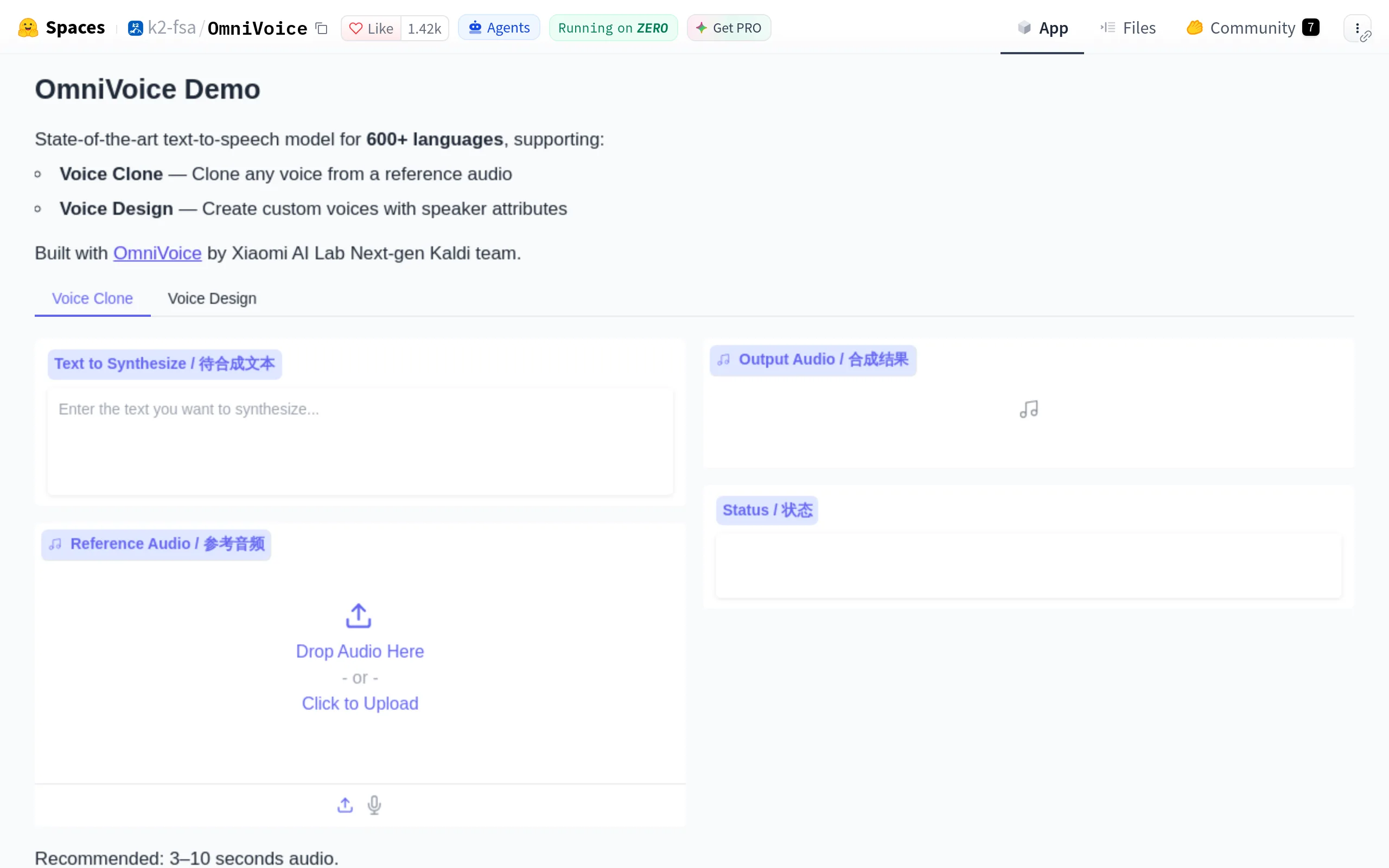This screenshot has width=1389, height=868.
Task: Click the Output Audio music note placeholder
Action: (x=1029, y=409)
